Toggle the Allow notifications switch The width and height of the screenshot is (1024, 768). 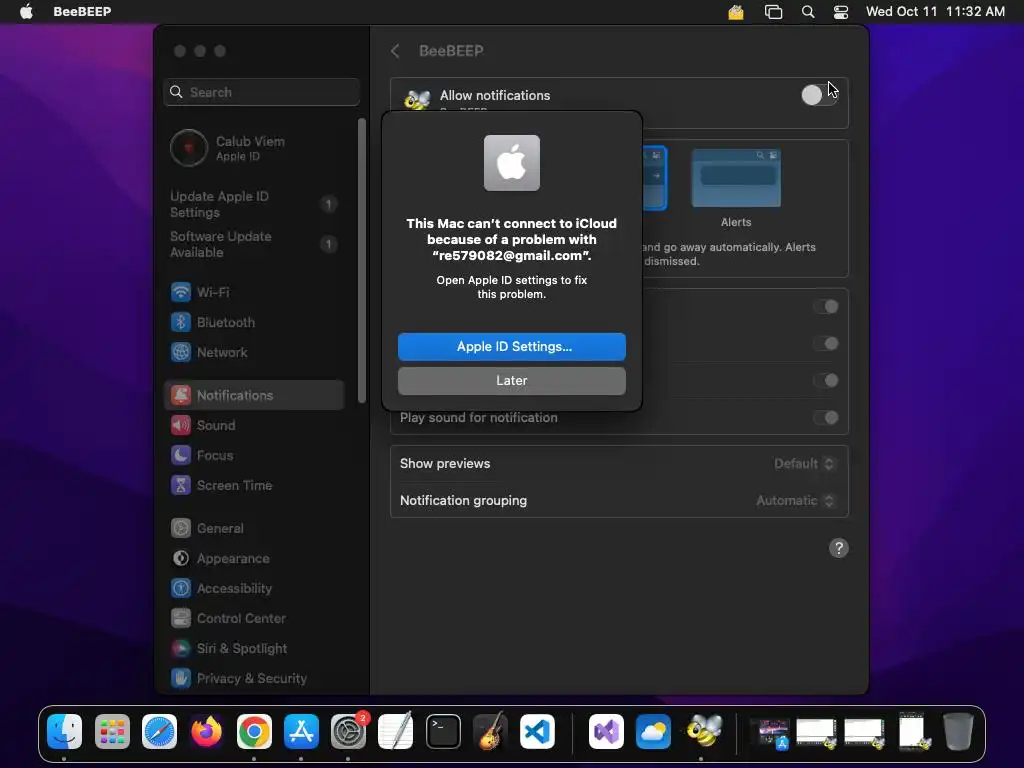point(819,95)
